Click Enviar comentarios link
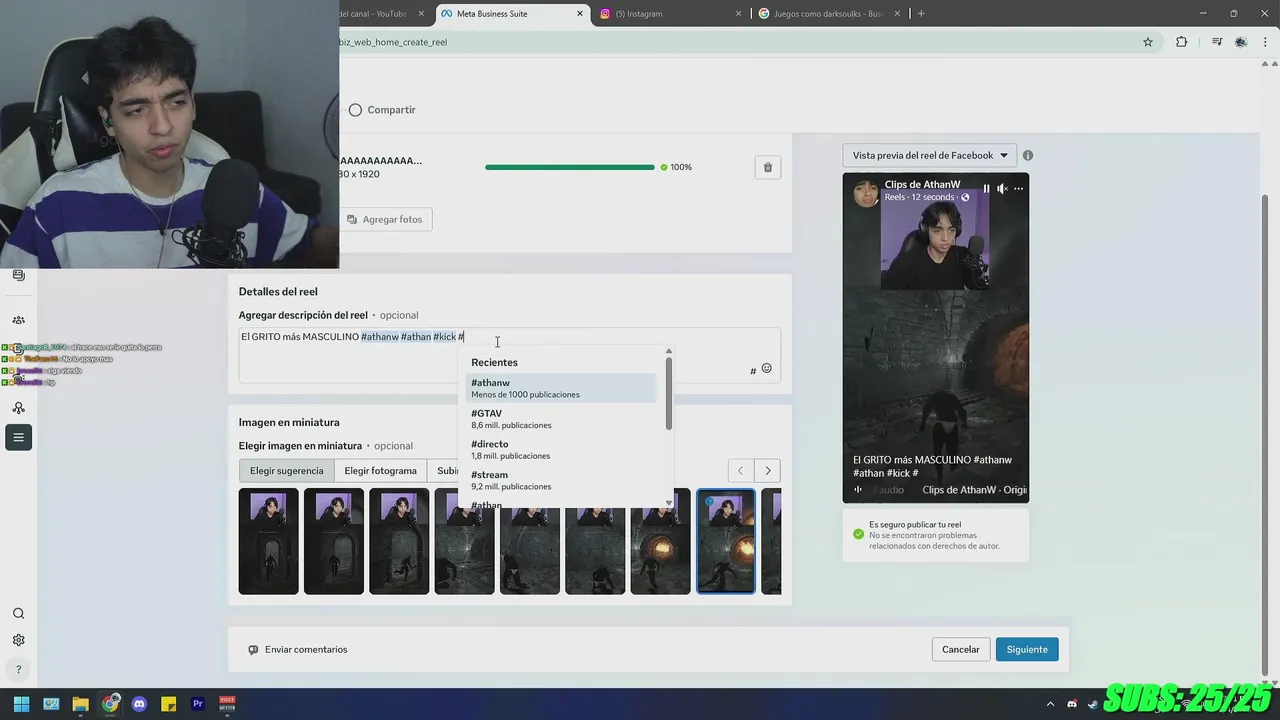 point(298,650)
